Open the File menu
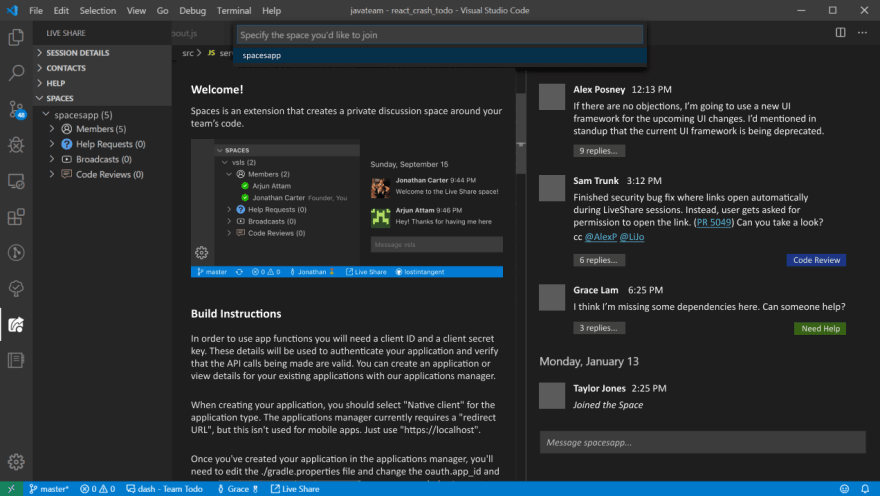The image size is (880, 496). point(36,10)
